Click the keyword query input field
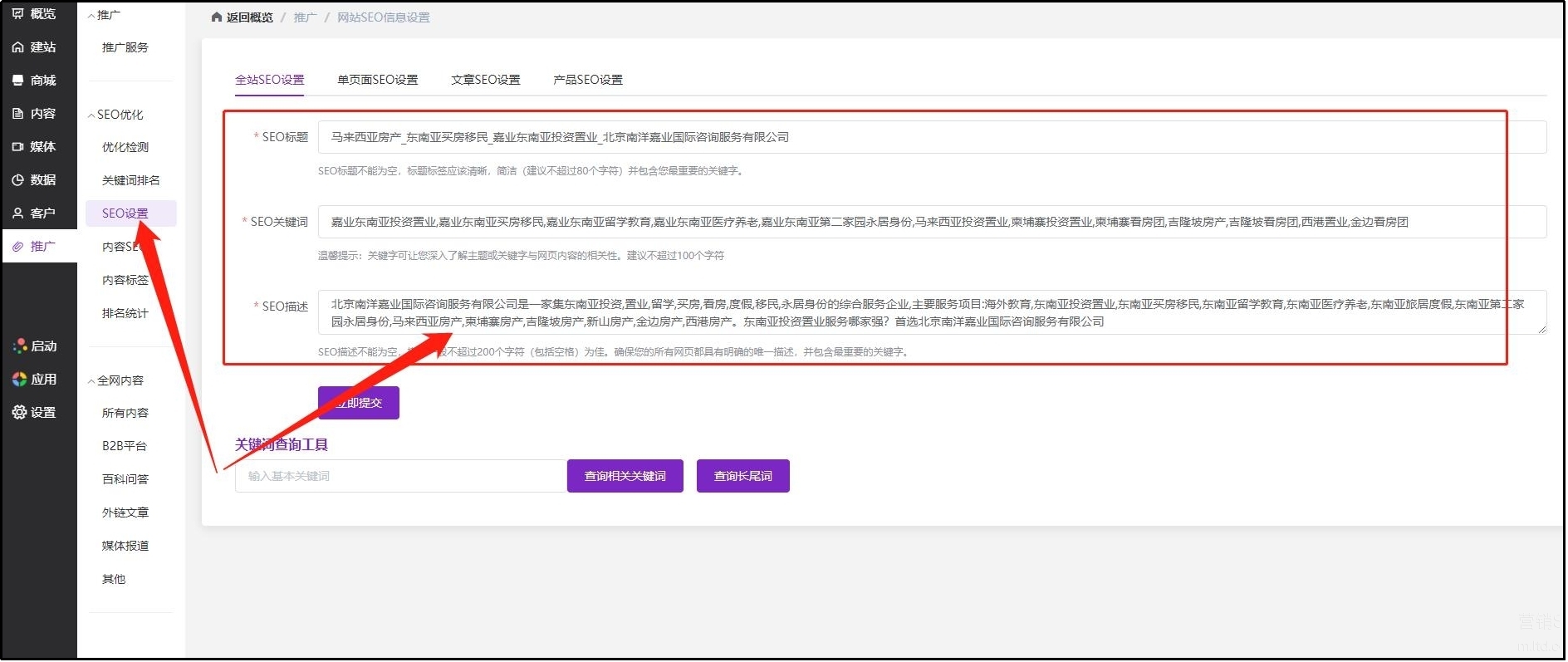 (400, 476)
